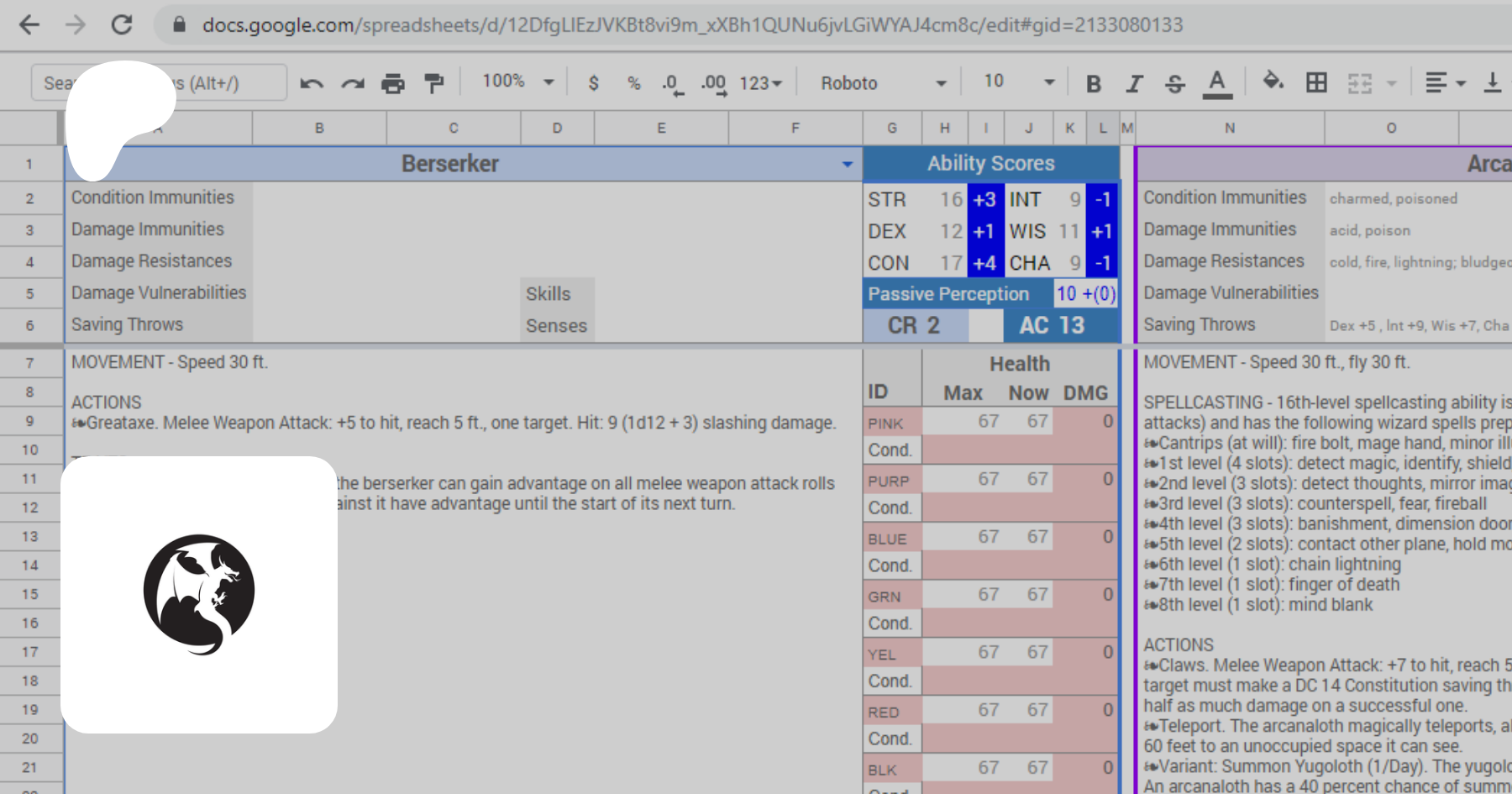Click the text color A icon
1512x794 pixels.
tap(1216, 83)
